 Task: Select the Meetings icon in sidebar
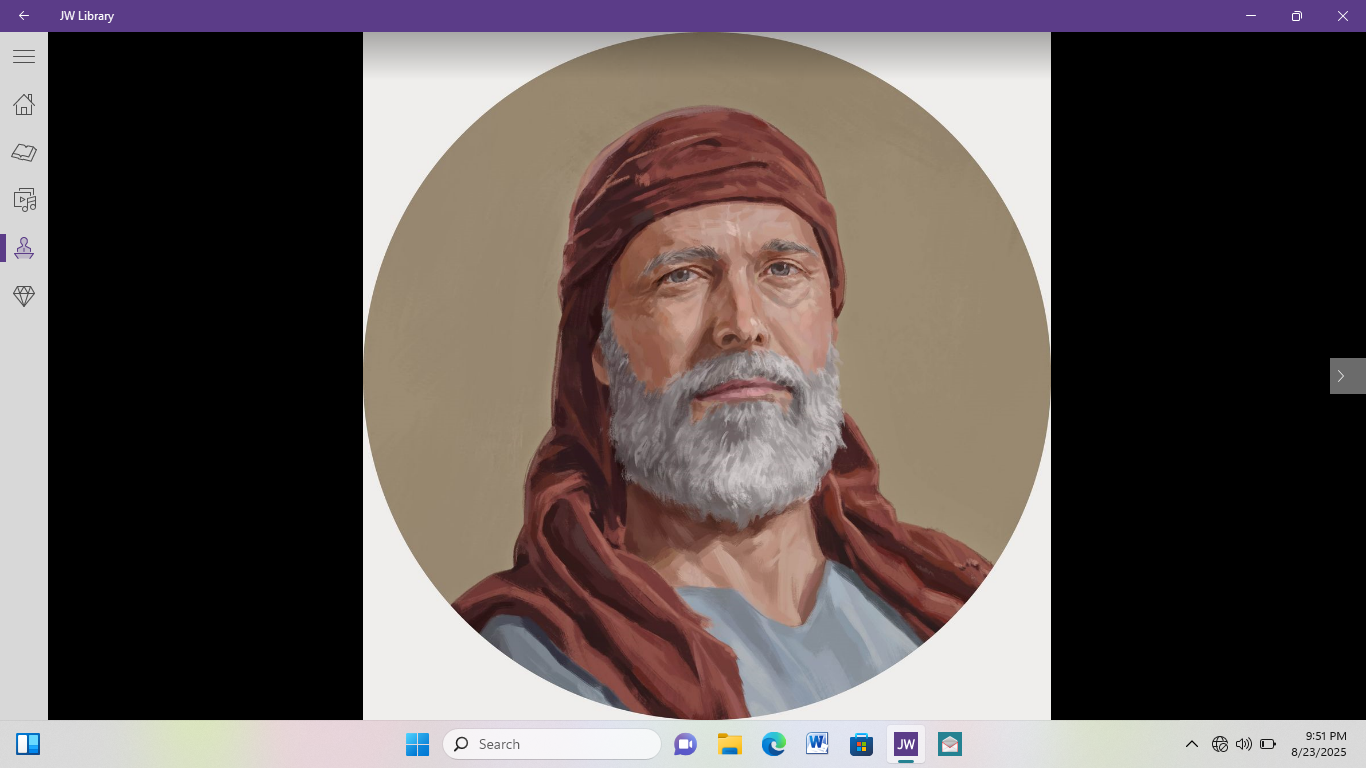coord(24,248)
